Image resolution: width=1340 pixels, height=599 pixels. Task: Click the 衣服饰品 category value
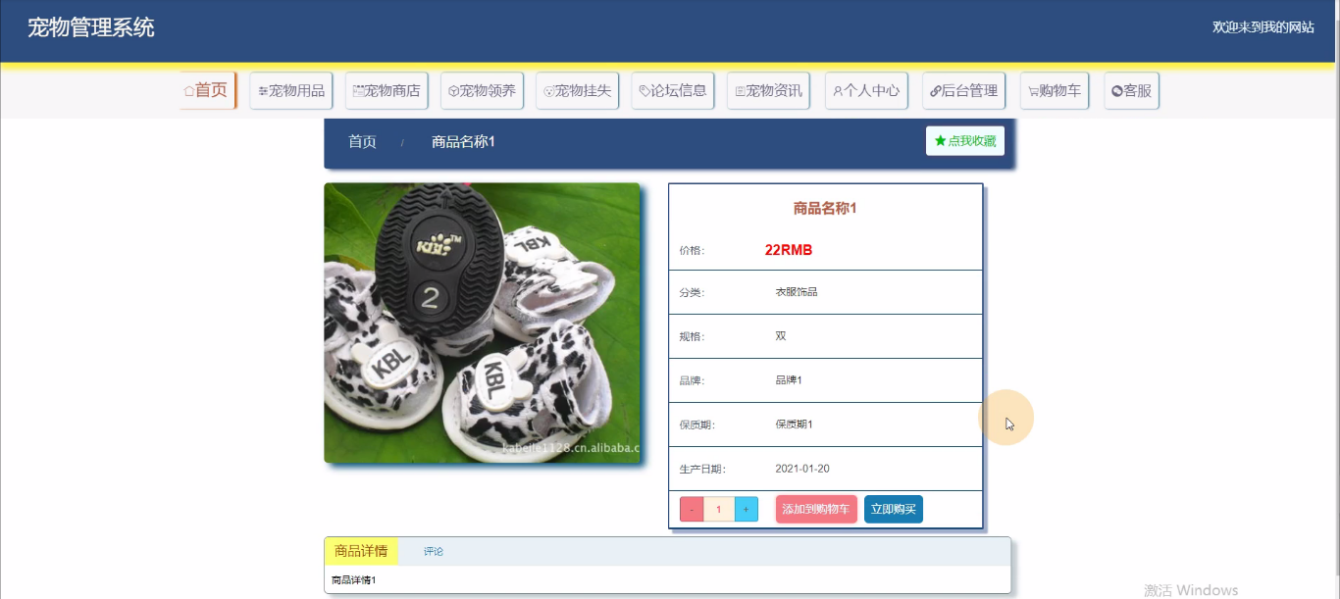[796, 292]
